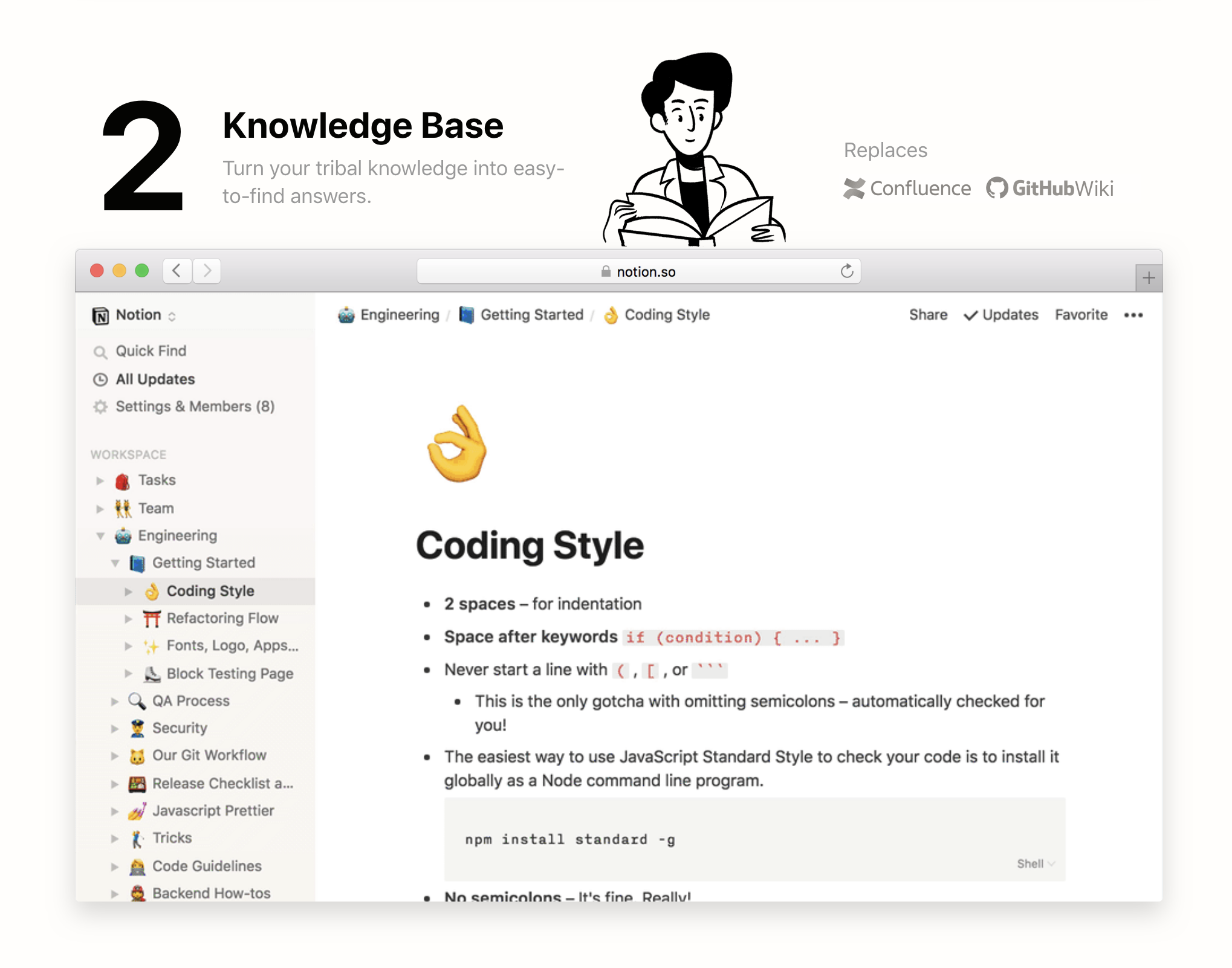This screenshot has height=968, width=1232.
Task: Click the Settings & Members gear icon
Action: tap(100, 407)
